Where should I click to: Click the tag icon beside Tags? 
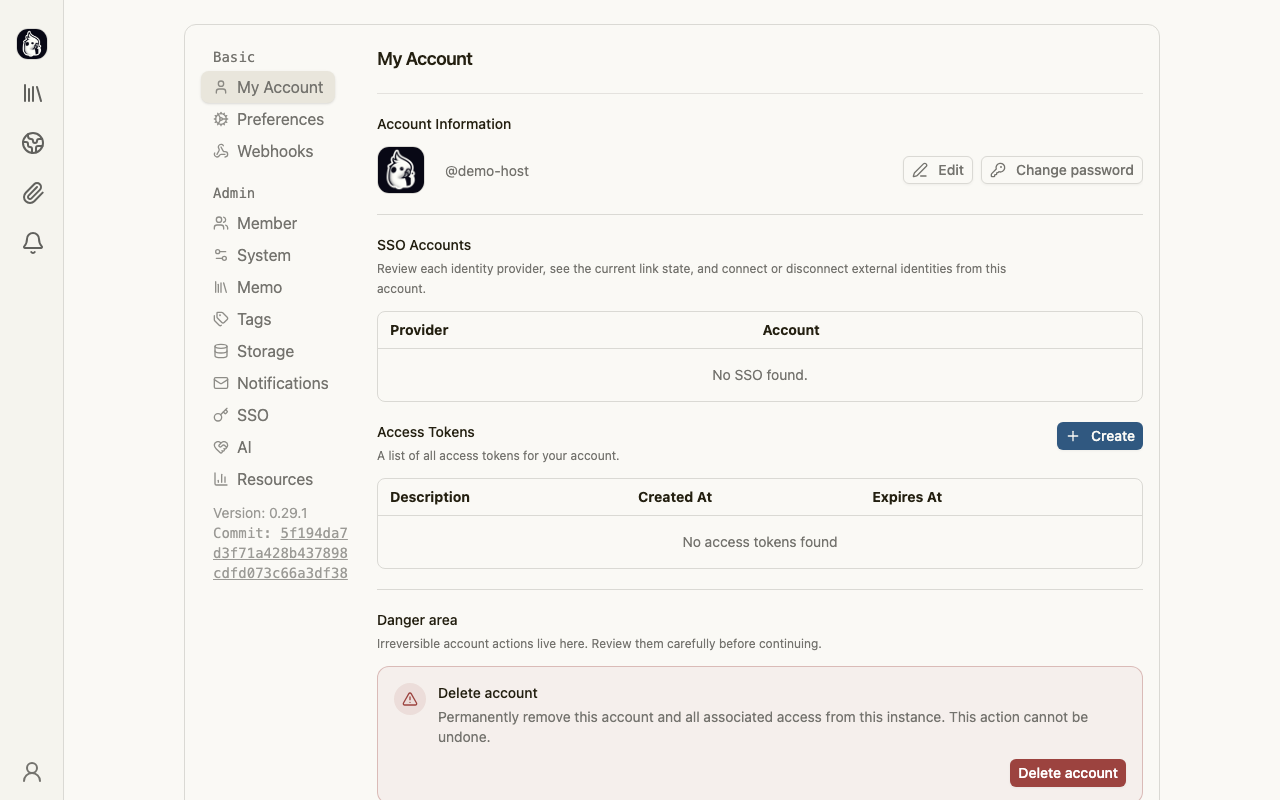[221, 319]
